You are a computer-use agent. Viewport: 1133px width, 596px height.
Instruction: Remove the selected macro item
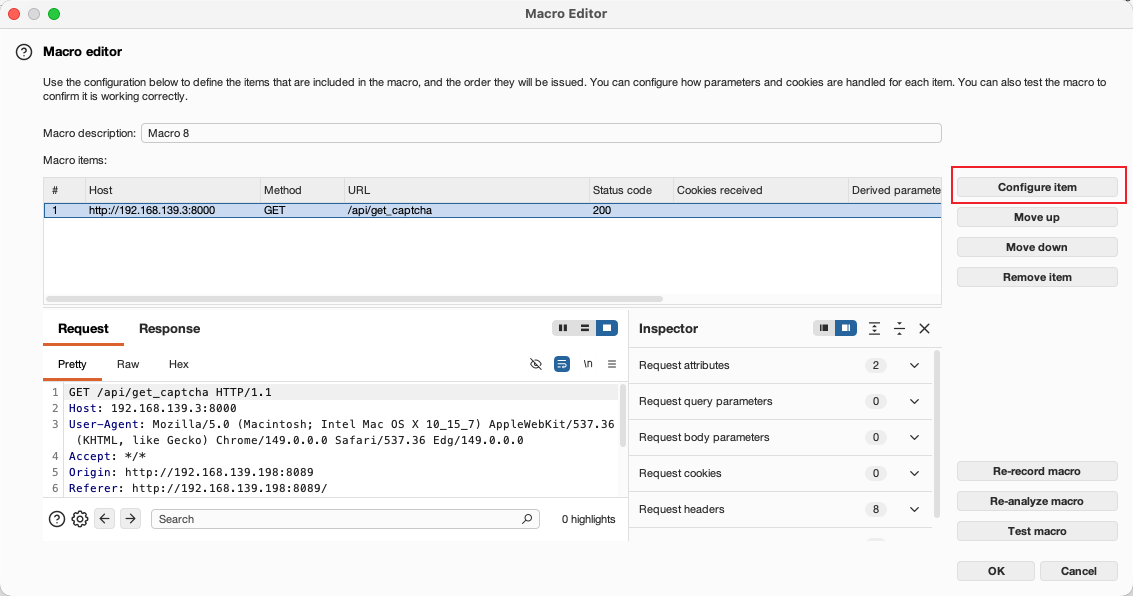pyautogui.click(x=1037, y=277)
